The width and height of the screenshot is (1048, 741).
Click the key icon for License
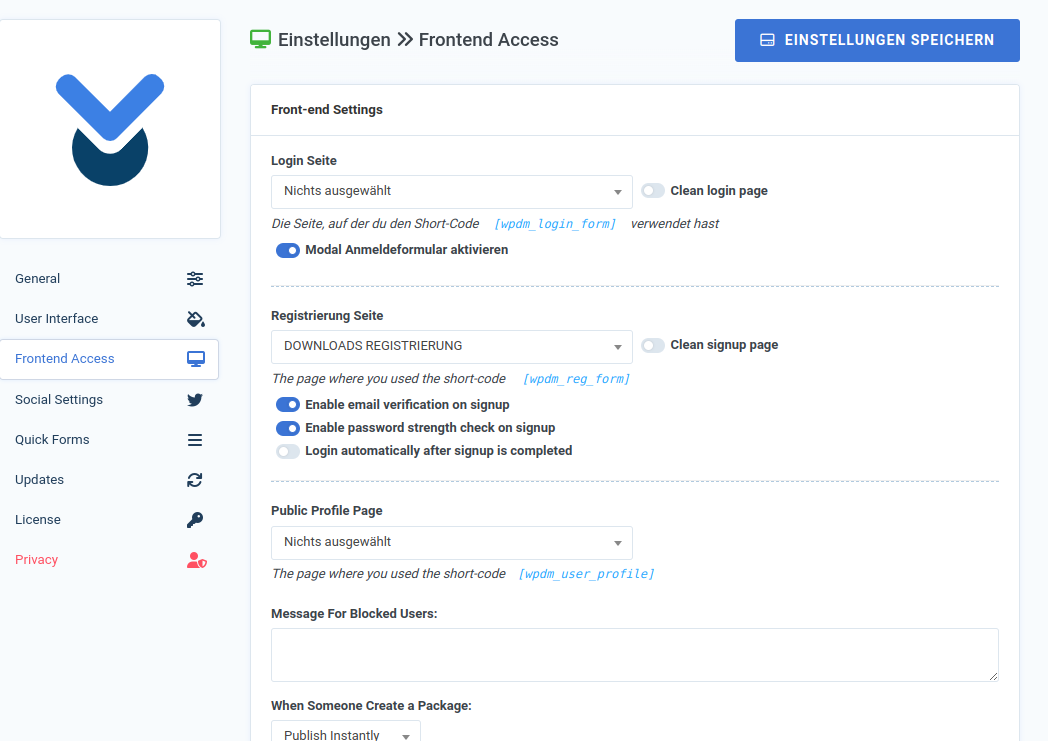pos(195,520)
